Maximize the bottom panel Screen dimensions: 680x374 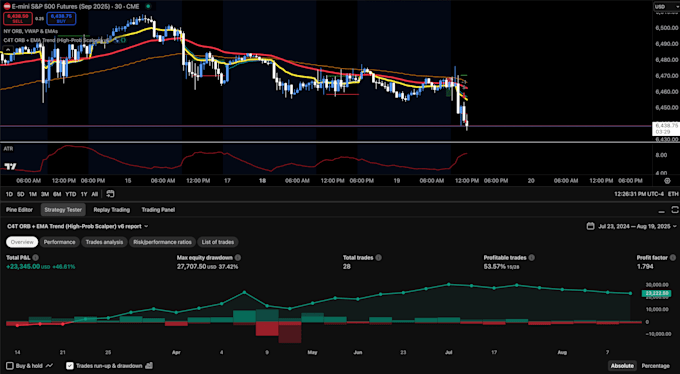click(x=675, y=210)
